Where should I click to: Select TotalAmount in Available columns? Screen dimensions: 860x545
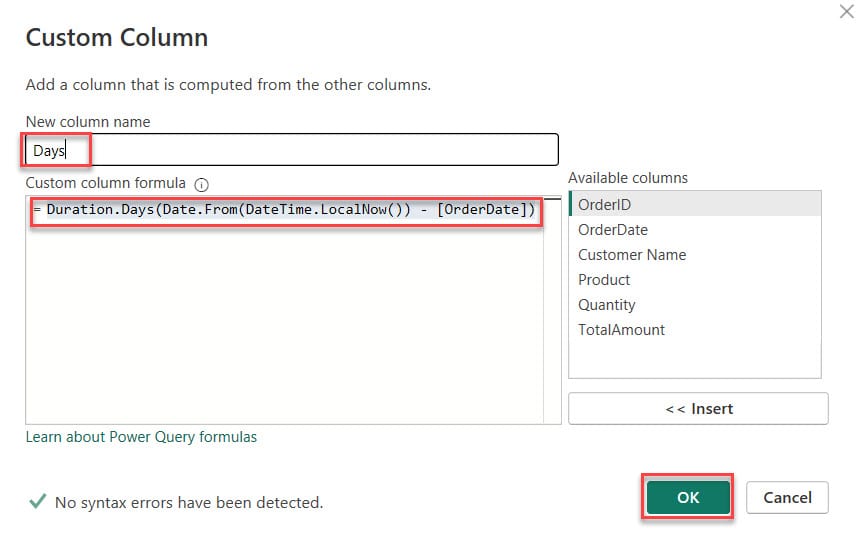(695, 330)
